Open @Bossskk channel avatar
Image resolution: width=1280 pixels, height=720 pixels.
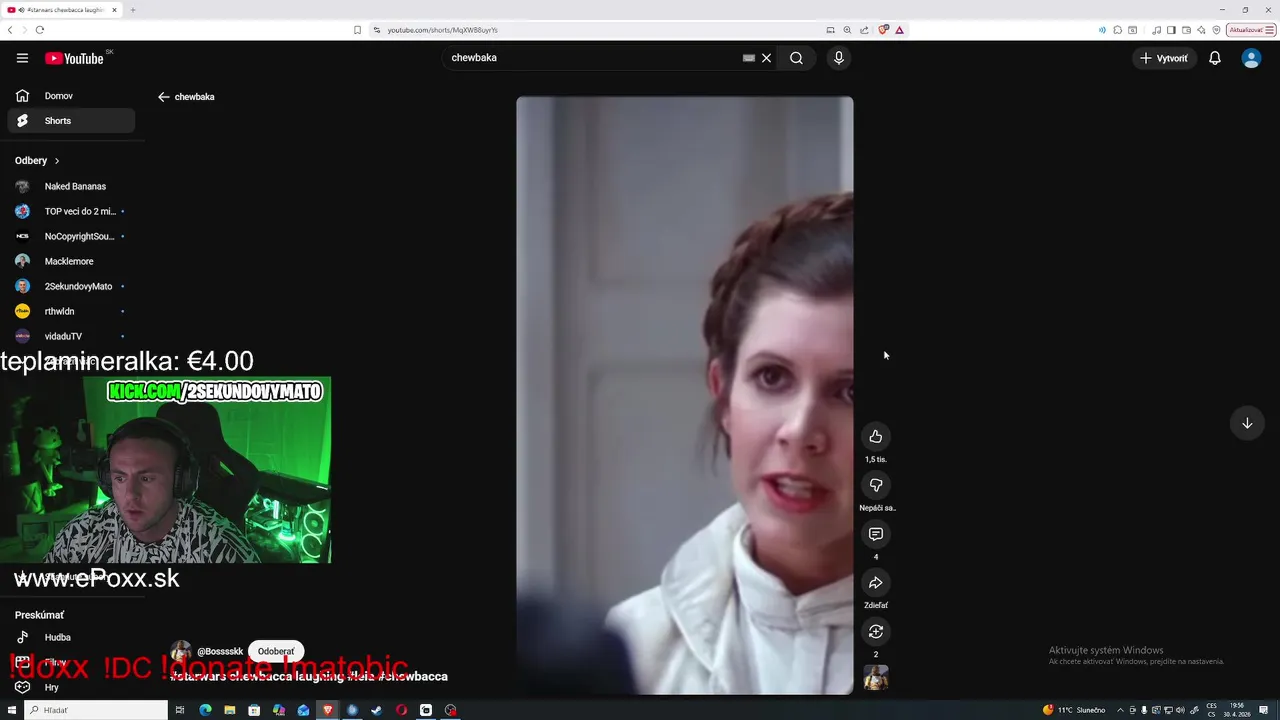(181, 651)
